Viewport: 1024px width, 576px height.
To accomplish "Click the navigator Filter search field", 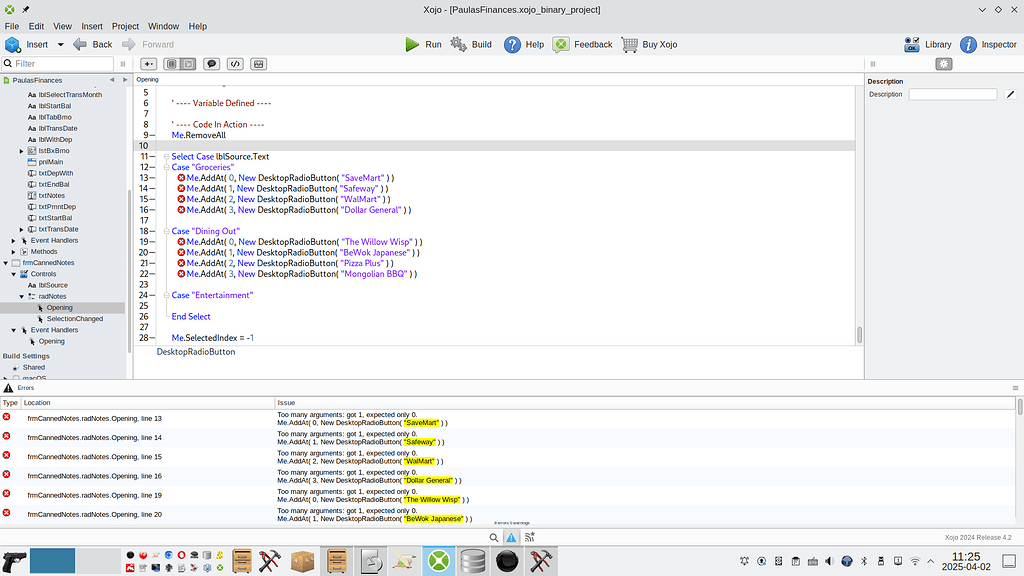I will (57, 63).
